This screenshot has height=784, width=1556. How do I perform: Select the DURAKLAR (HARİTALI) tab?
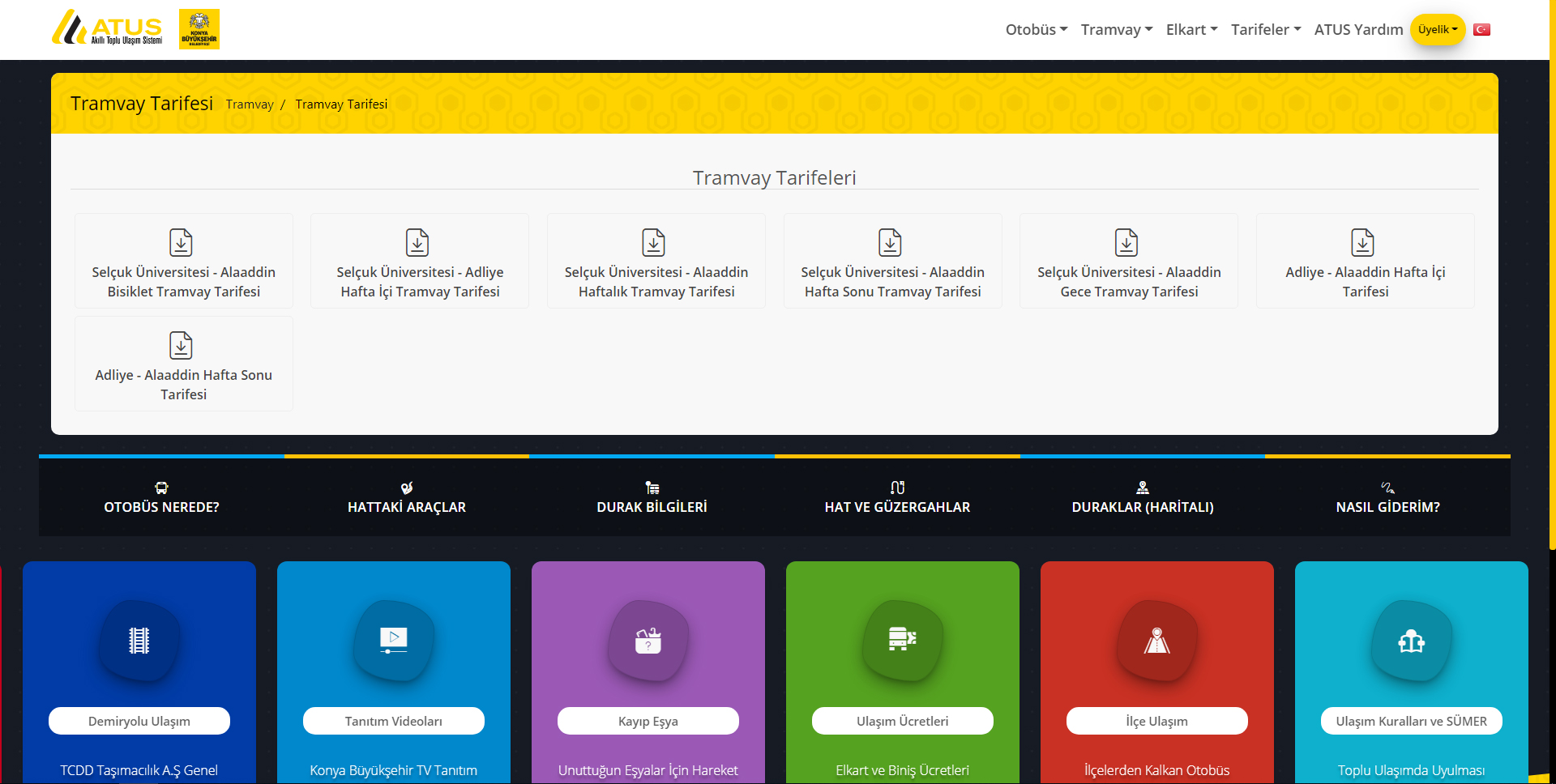coord(1143,497)
